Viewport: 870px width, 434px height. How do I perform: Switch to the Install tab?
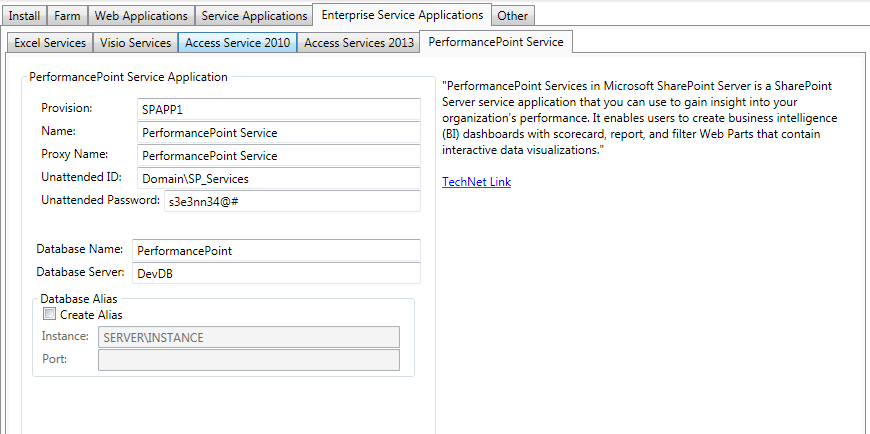(25, 16)
